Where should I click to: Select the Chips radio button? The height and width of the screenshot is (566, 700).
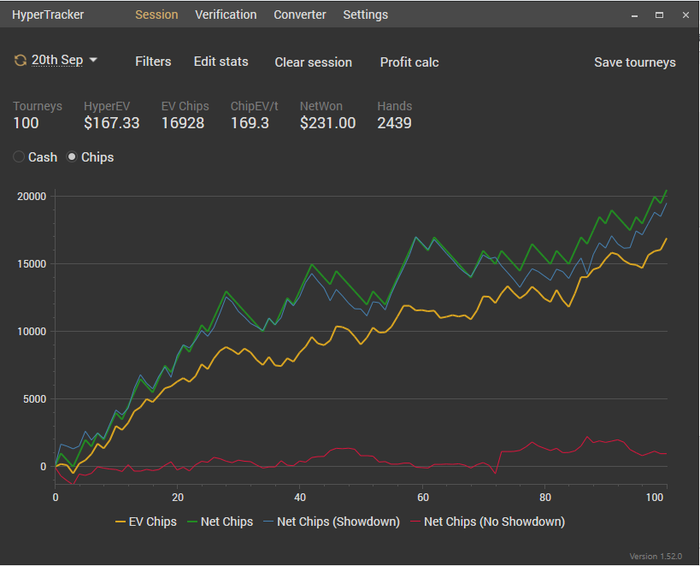[x=72, y=157]
